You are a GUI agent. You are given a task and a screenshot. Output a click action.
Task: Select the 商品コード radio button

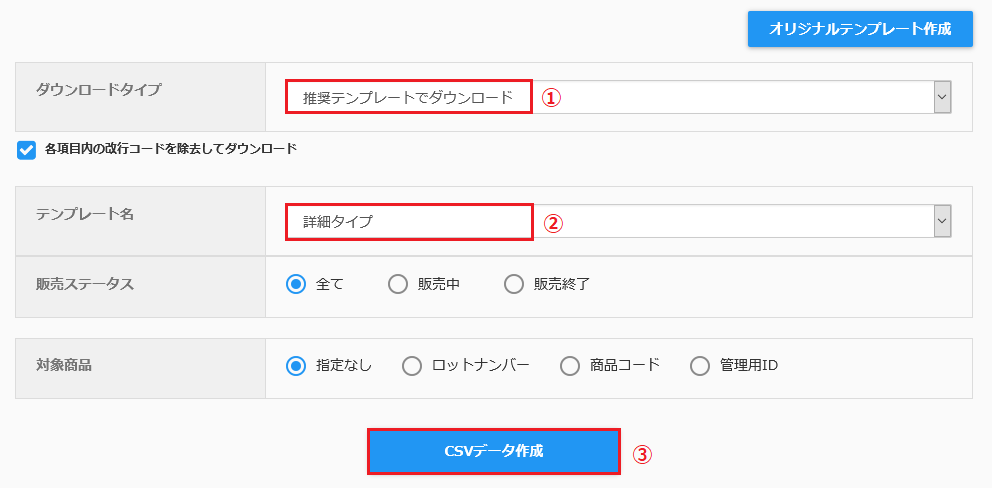(x=570, y=366)
